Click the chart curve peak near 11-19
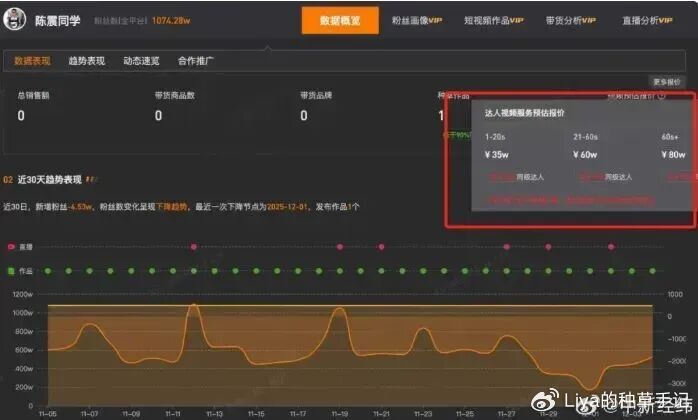This screenshot has width=698, height=420. [340, 309]
